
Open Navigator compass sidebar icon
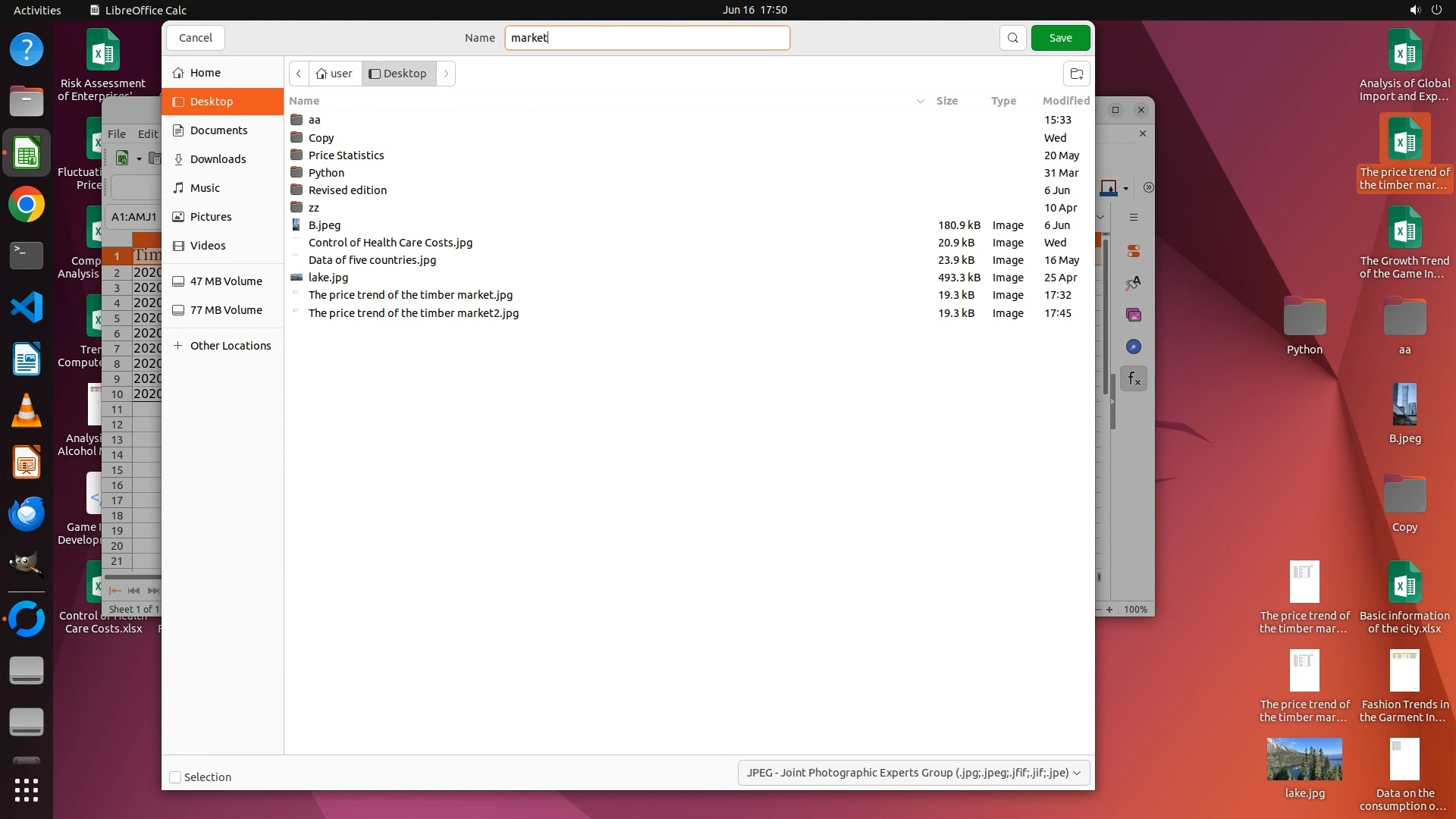coord(1134,347)
